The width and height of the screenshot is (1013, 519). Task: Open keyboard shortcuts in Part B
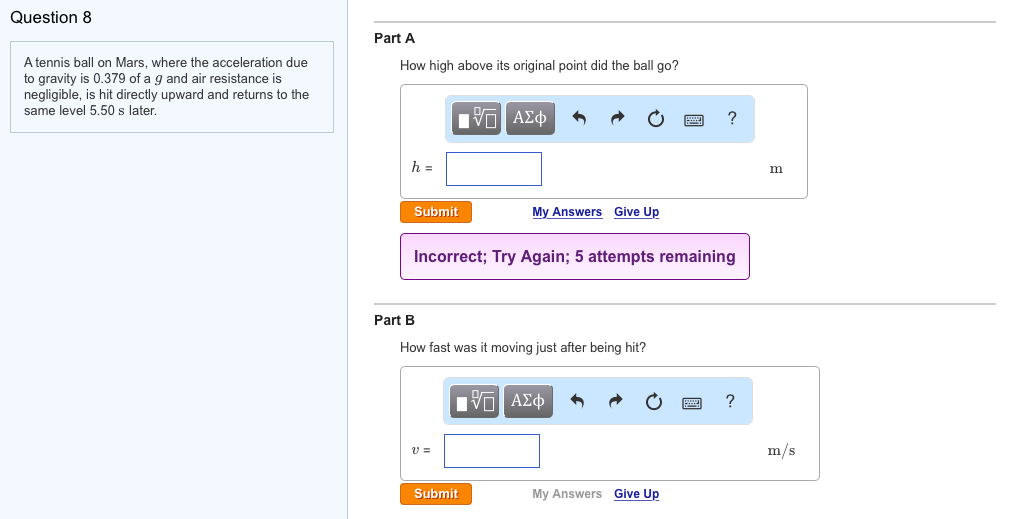(x=692, y=402)
